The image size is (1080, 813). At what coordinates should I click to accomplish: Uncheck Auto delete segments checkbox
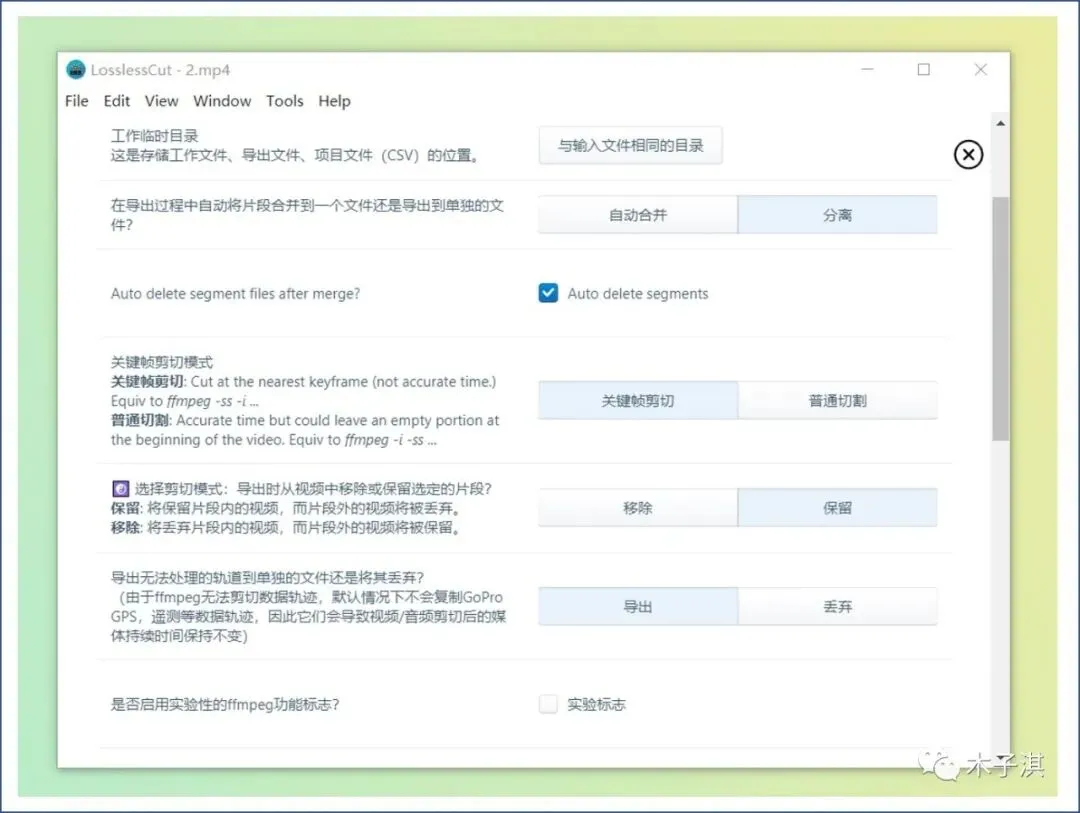[x=548, y=293]
